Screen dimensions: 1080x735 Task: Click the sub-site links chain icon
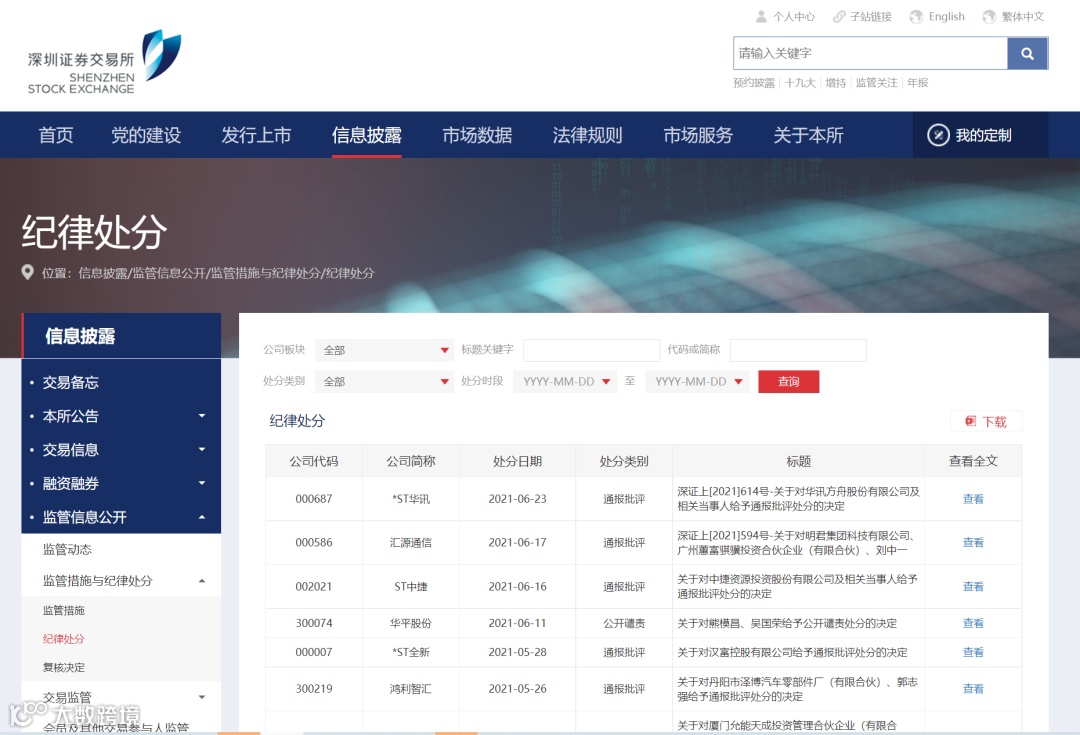[x=838, y=17]
